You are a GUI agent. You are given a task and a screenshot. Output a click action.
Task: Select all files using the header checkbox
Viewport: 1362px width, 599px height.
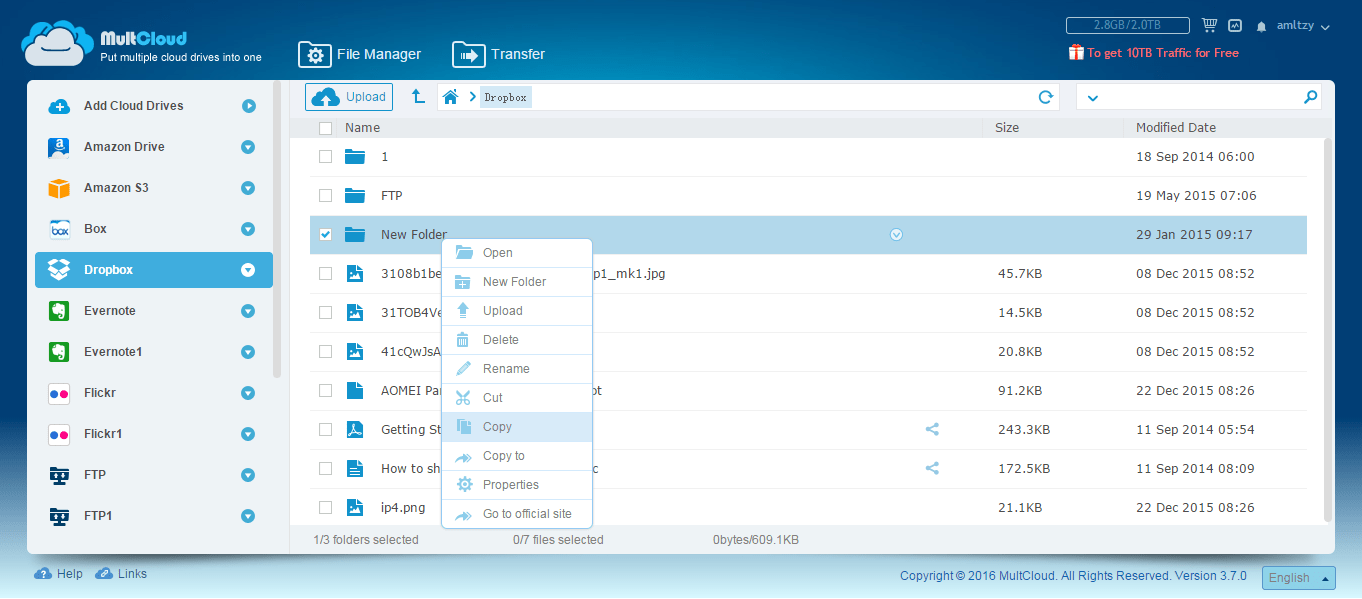pos(325,128)
